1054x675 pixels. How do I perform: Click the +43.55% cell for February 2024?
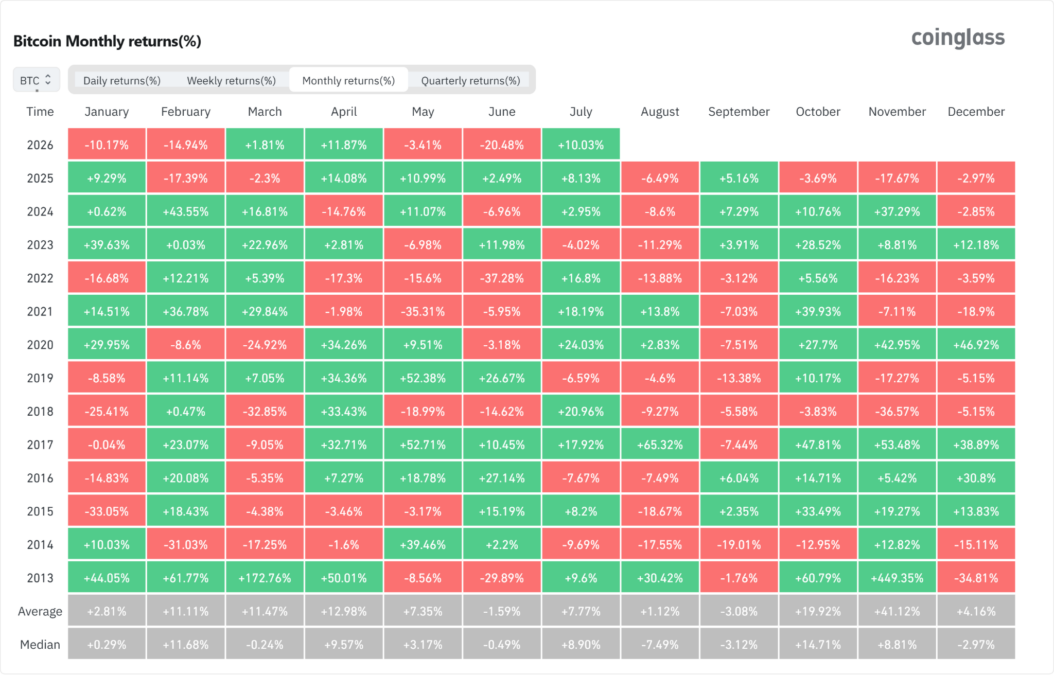pyautogui.click(x=186, y=211)
